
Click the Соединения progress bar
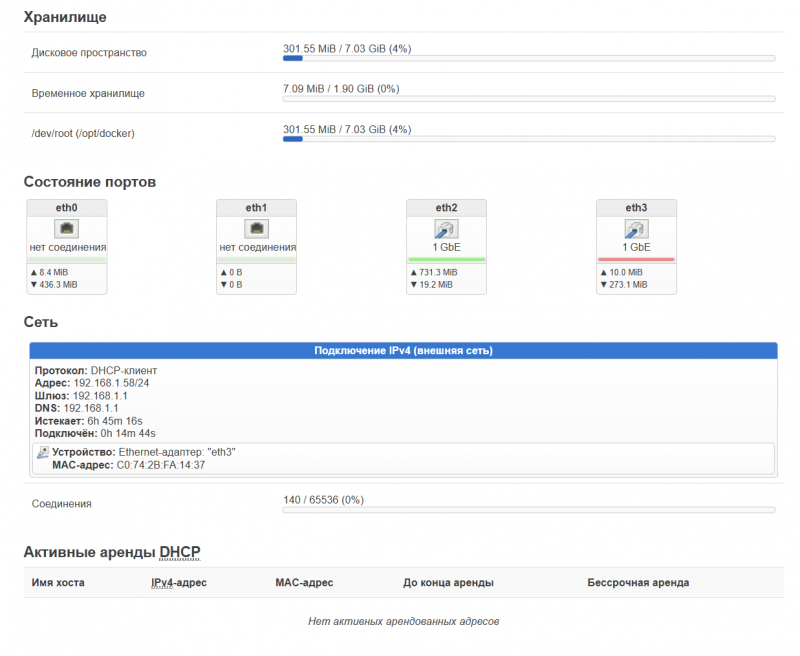click(529, 510)
